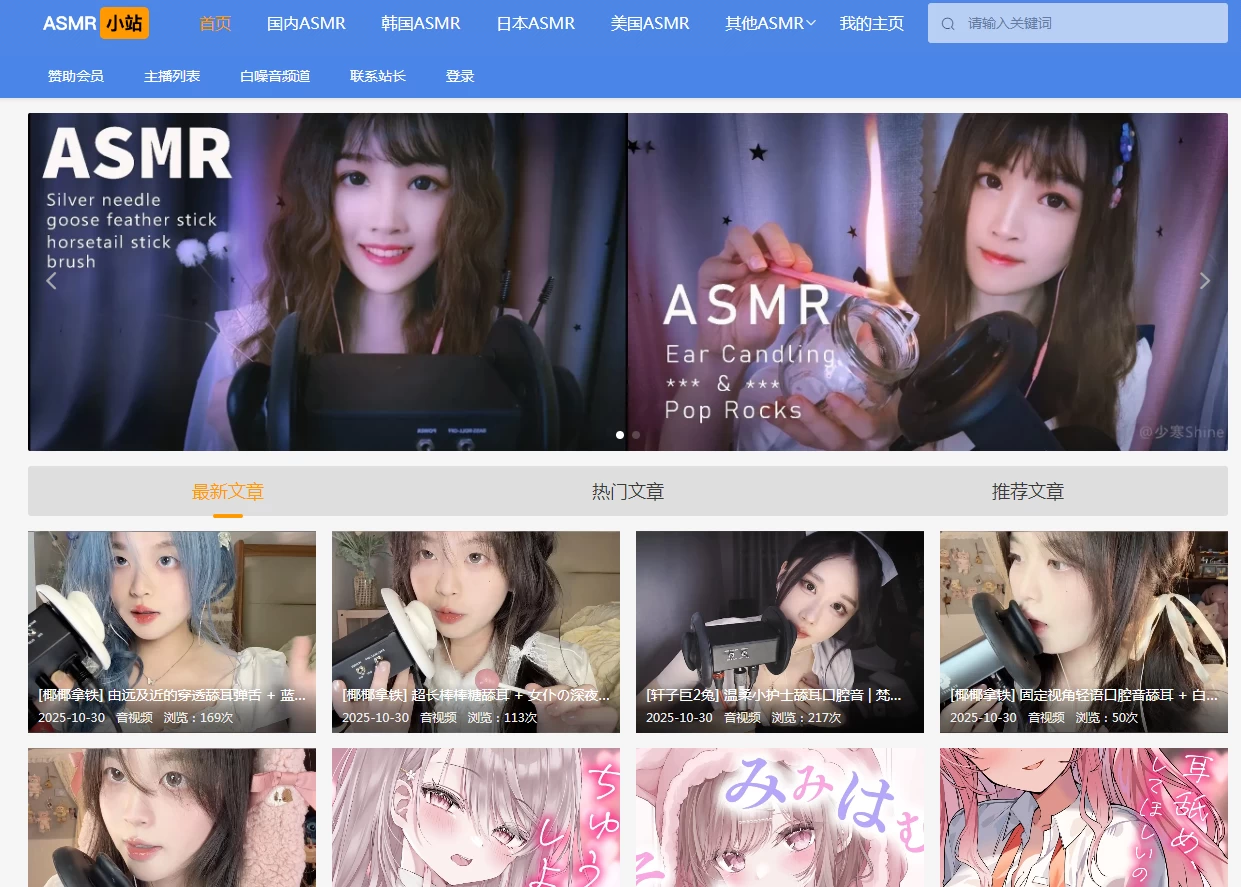Select the 最新文章 tab
The height and width of the screenshot is (887, 1241).
pos(227,491)
